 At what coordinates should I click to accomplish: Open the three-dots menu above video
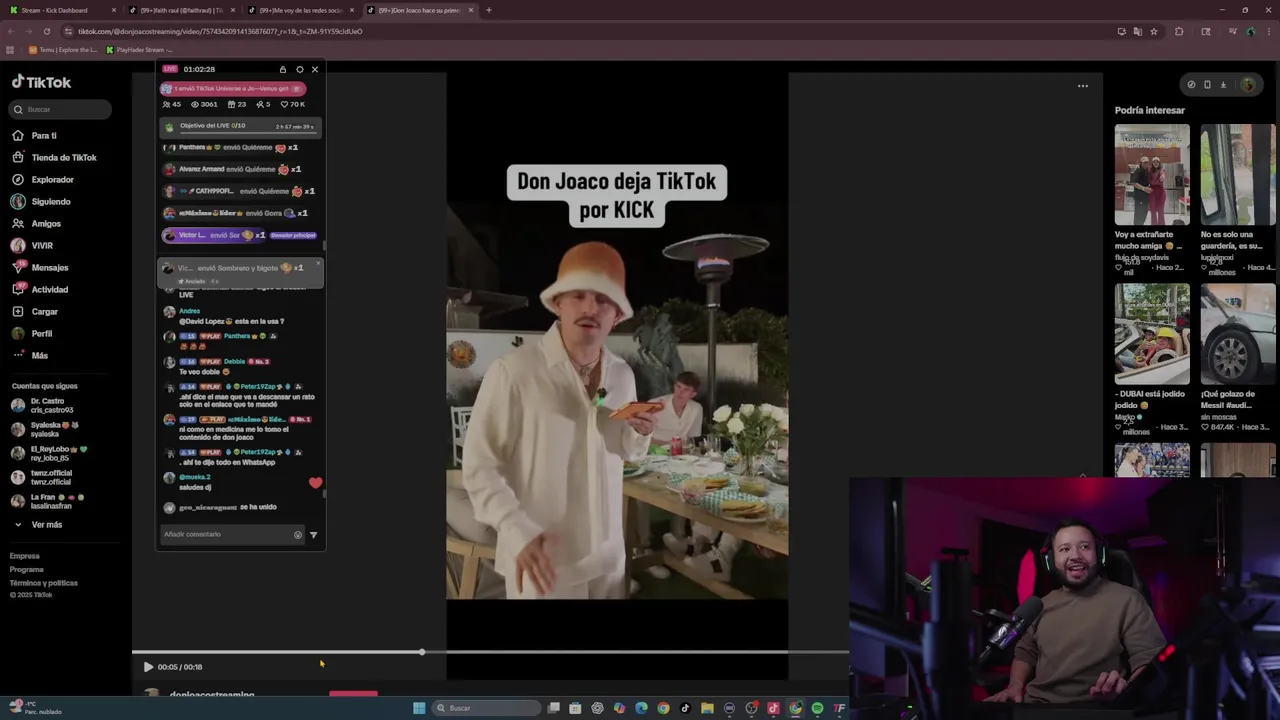point(1082,86)
